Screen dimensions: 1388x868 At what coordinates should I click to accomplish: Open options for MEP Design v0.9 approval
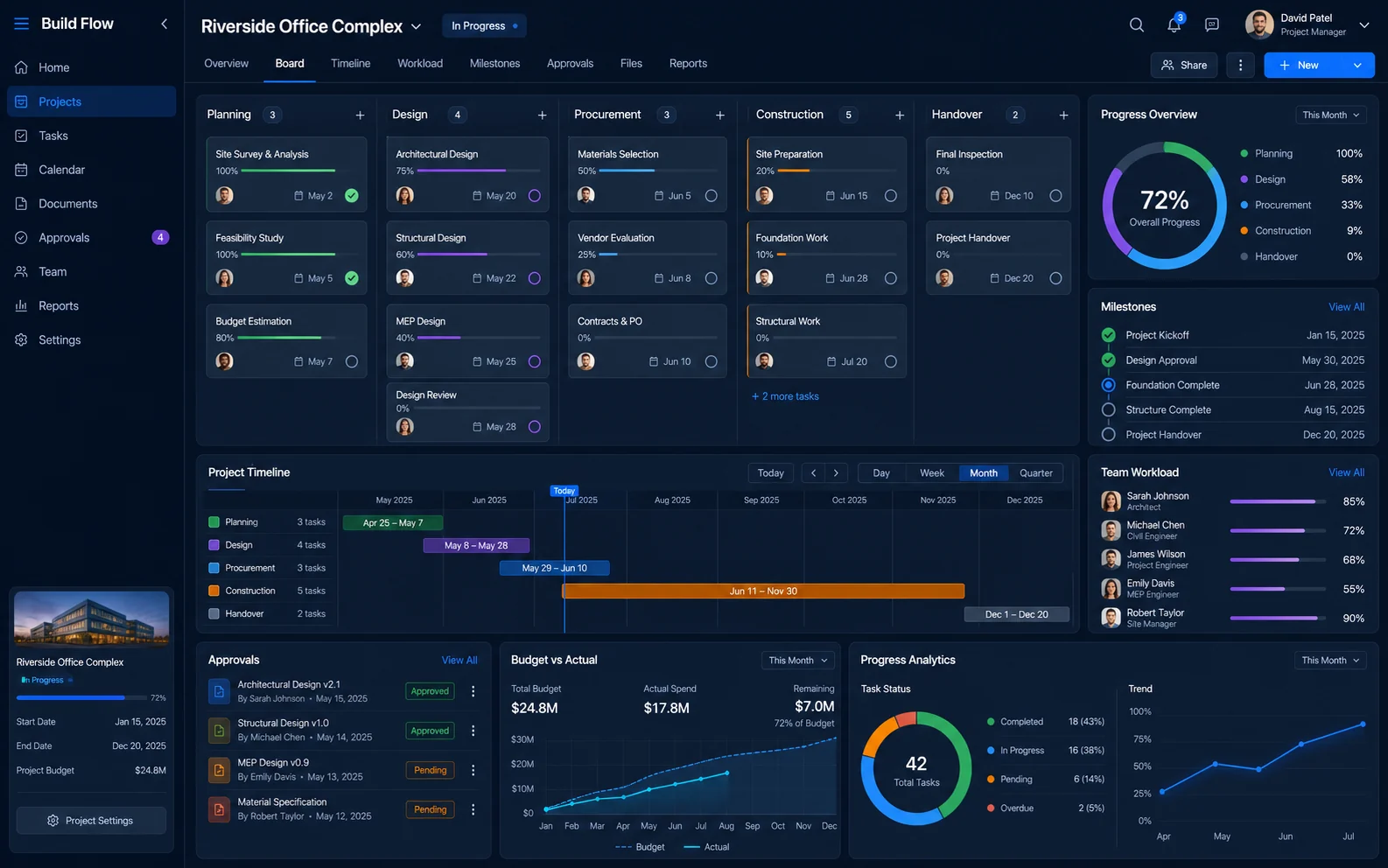click(473, 770)
